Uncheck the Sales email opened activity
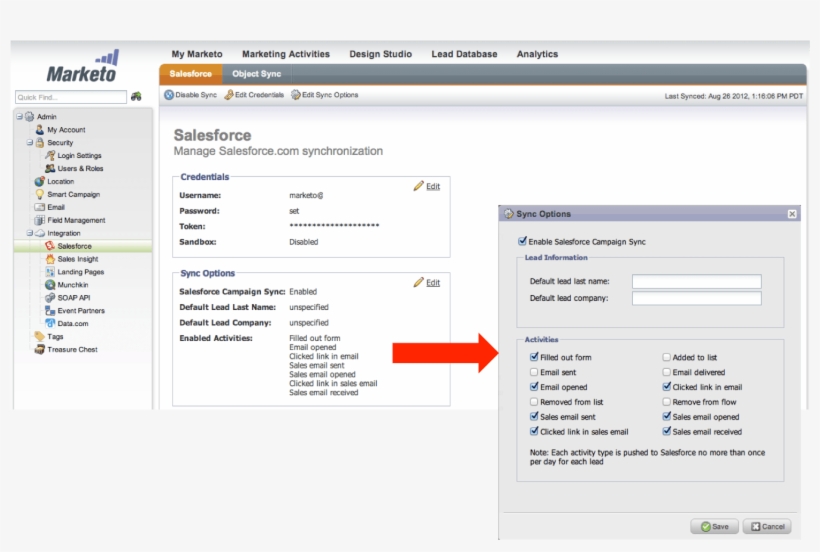This screenshot has height=552, width=820. click(x=666, y=417)
